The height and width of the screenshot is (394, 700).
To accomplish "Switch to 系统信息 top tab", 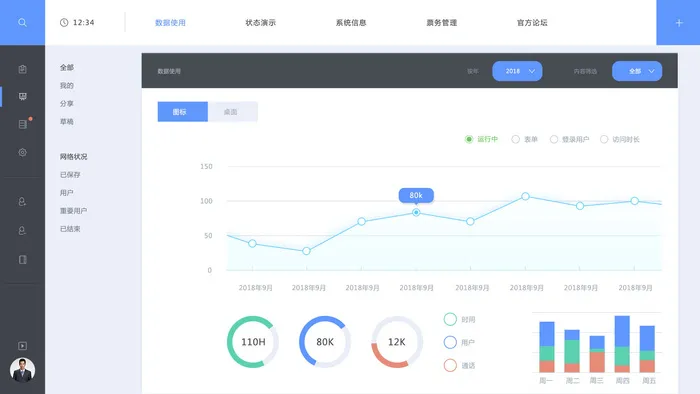I will (x=351, y=23).
